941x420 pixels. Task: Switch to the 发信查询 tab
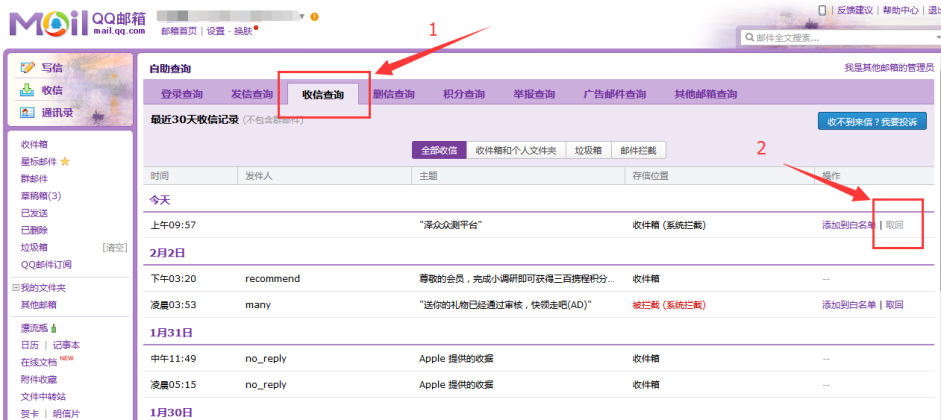pos(251,95)
